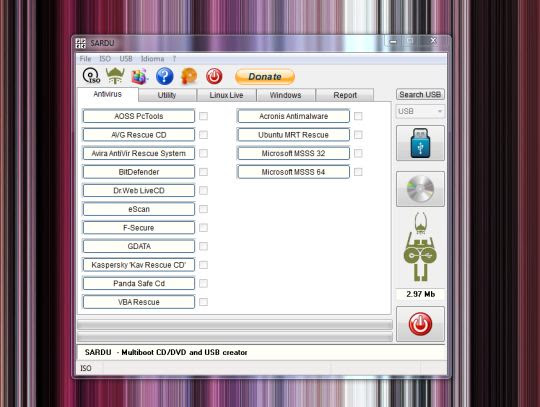Click the SARDU Multiboot CD/DVD creator text
Image resolution: width=540 pixels, height=407 pixels.
[x=166, y=352]
